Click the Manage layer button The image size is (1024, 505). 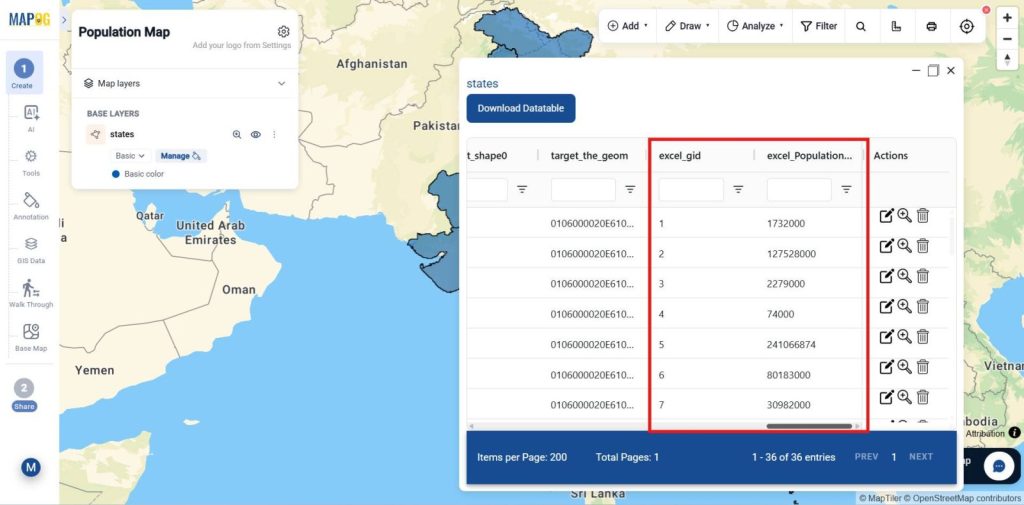point(181,156)
